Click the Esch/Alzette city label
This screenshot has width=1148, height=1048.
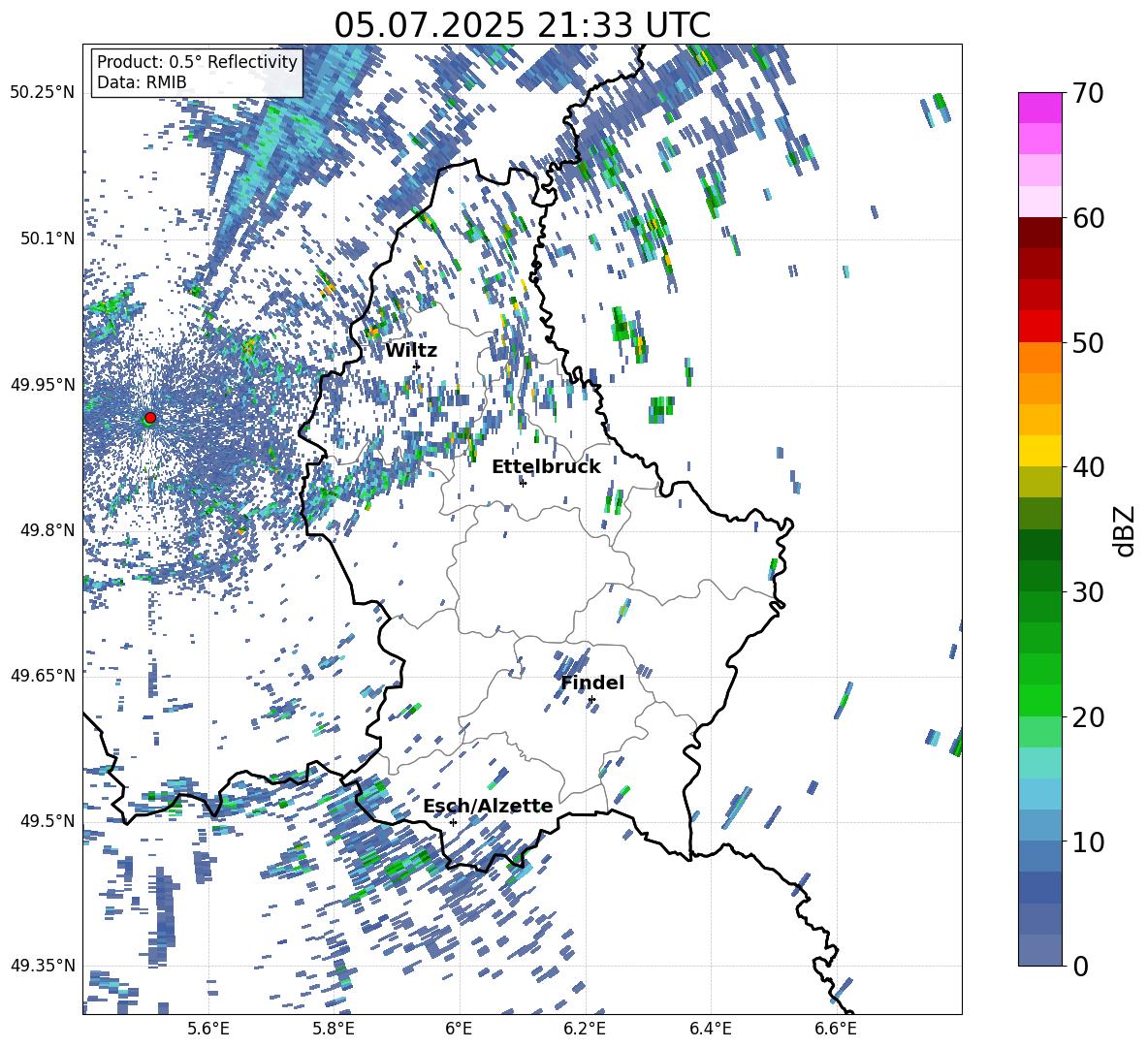pyautogui.click(x=488, y=807)
